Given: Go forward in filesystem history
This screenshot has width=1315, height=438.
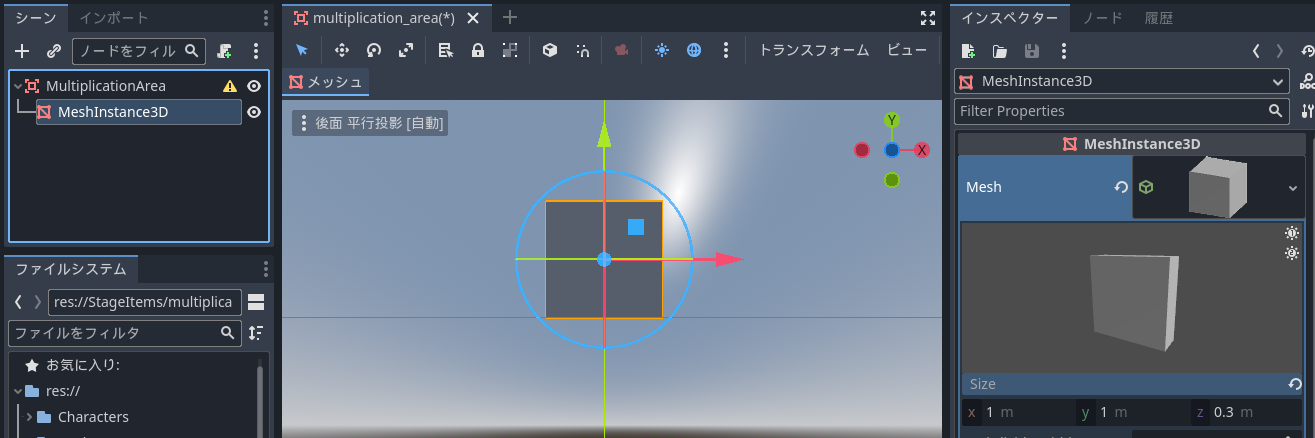Looking at the screenshot, I should (38, 301).
